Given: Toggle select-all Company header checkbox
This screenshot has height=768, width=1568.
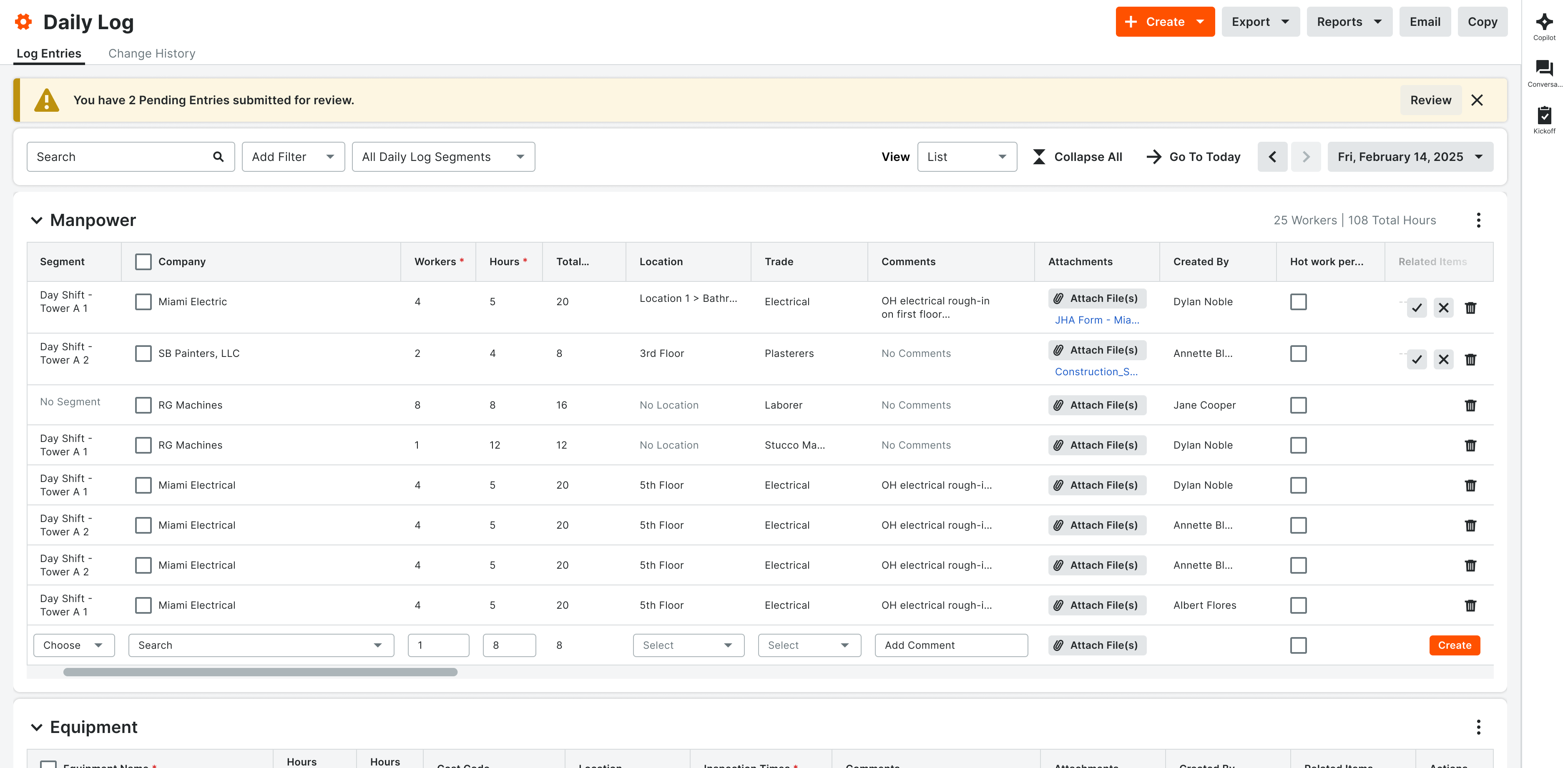Looking at the screenshot, I should coord(143,262).
